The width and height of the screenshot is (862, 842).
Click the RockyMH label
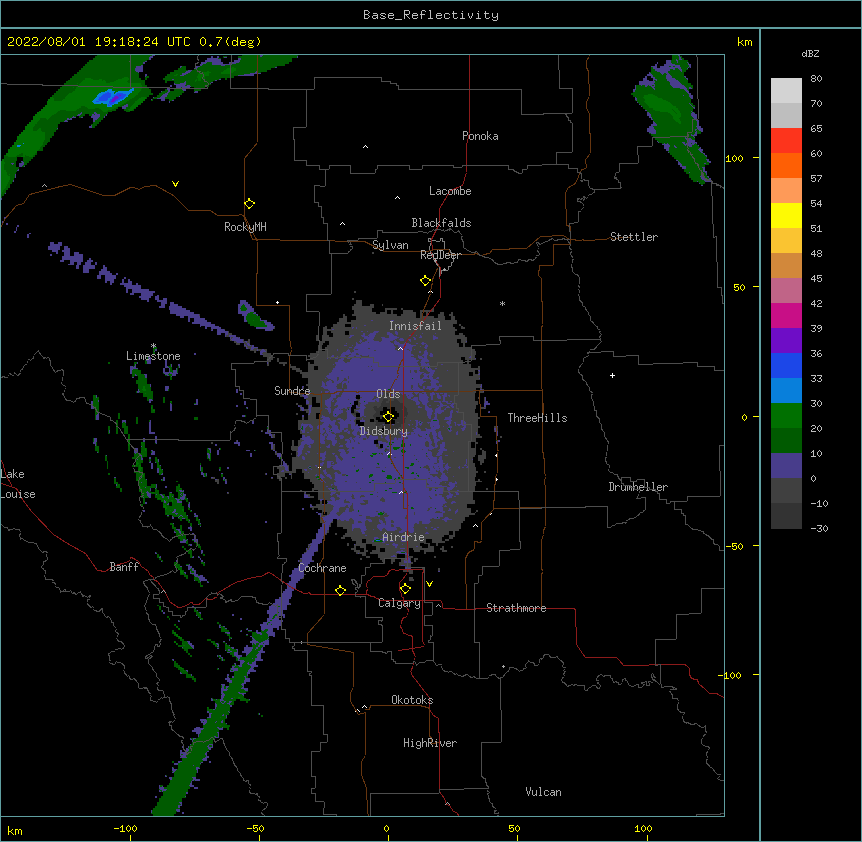[245, 227]
